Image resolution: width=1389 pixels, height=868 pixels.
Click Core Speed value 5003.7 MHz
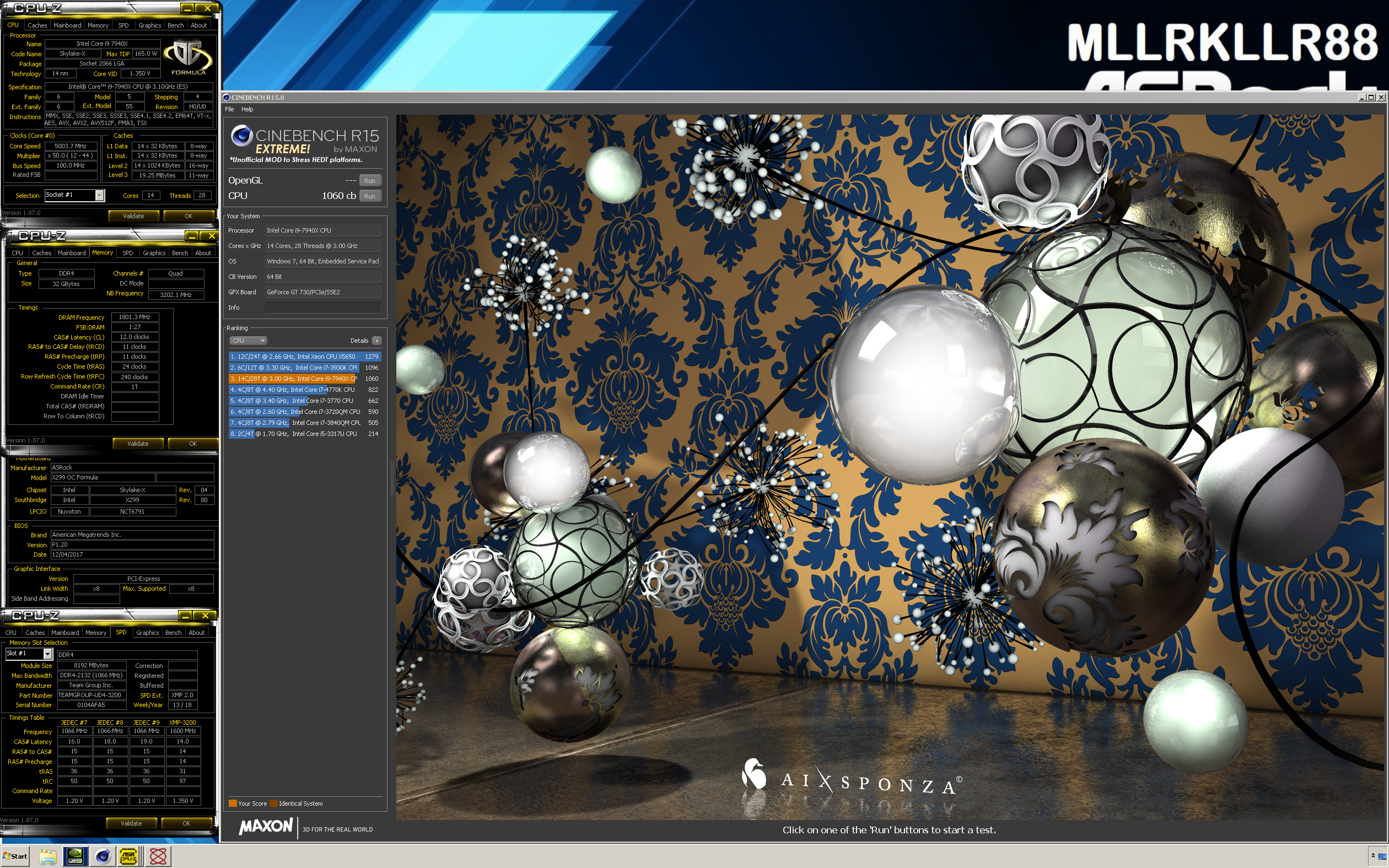click(71, 146)
